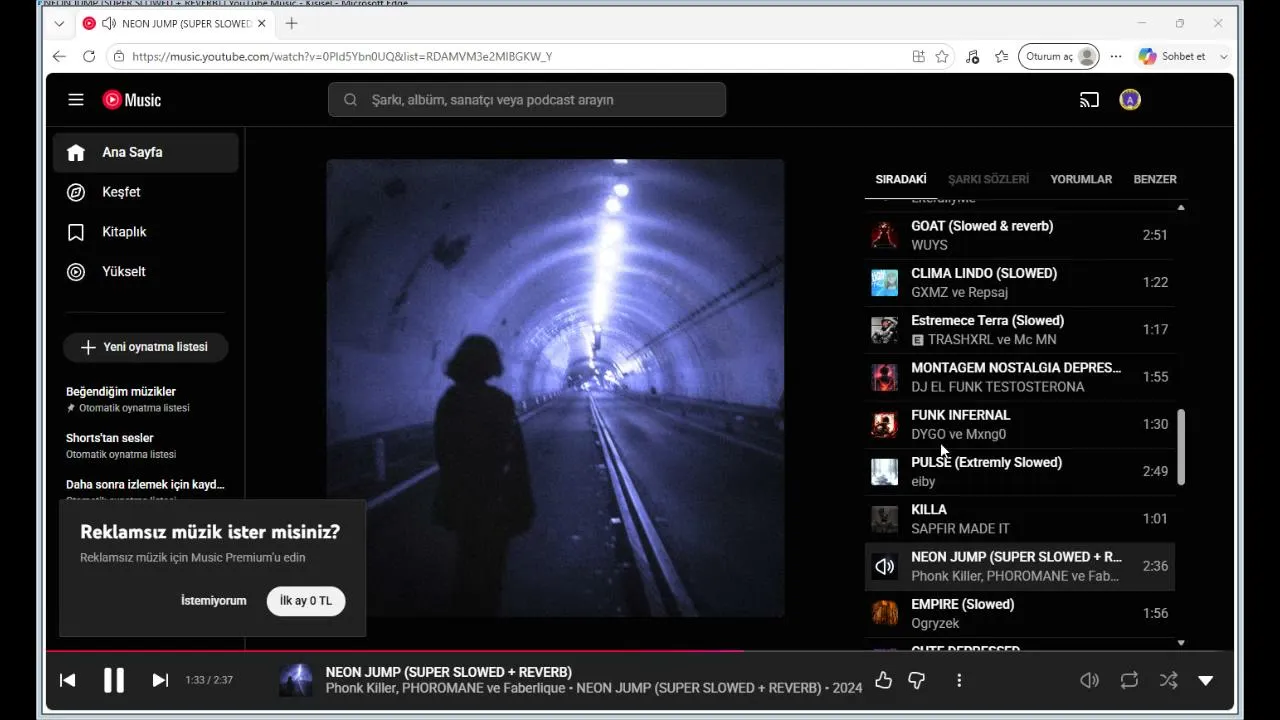This screenshot has height=720, width=1280.
Task: View site information lock icon
Action: pos(119,57)
